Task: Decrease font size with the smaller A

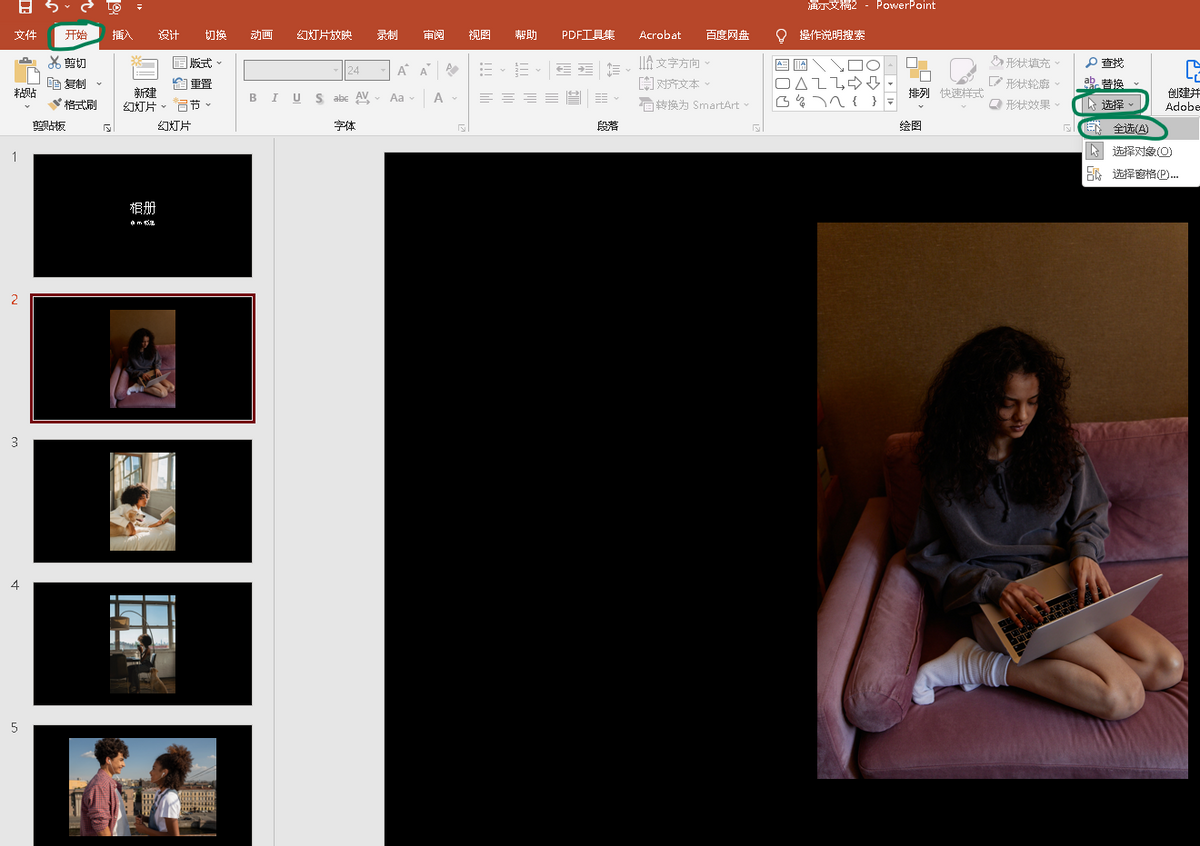Action: pyautogui.click(x=425, y=70)
